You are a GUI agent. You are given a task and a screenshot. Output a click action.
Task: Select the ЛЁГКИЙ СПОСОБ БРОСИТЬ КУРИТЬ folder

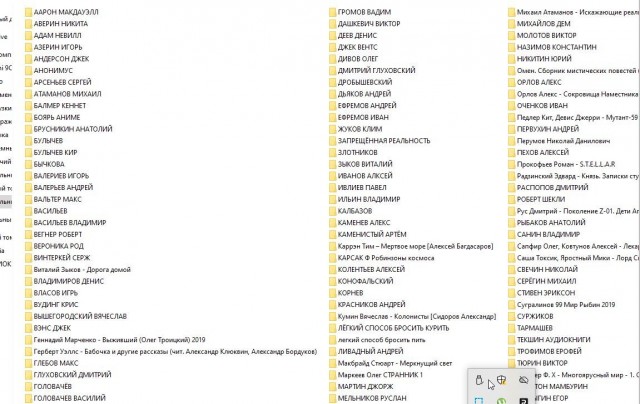click(x=393, y=328)
